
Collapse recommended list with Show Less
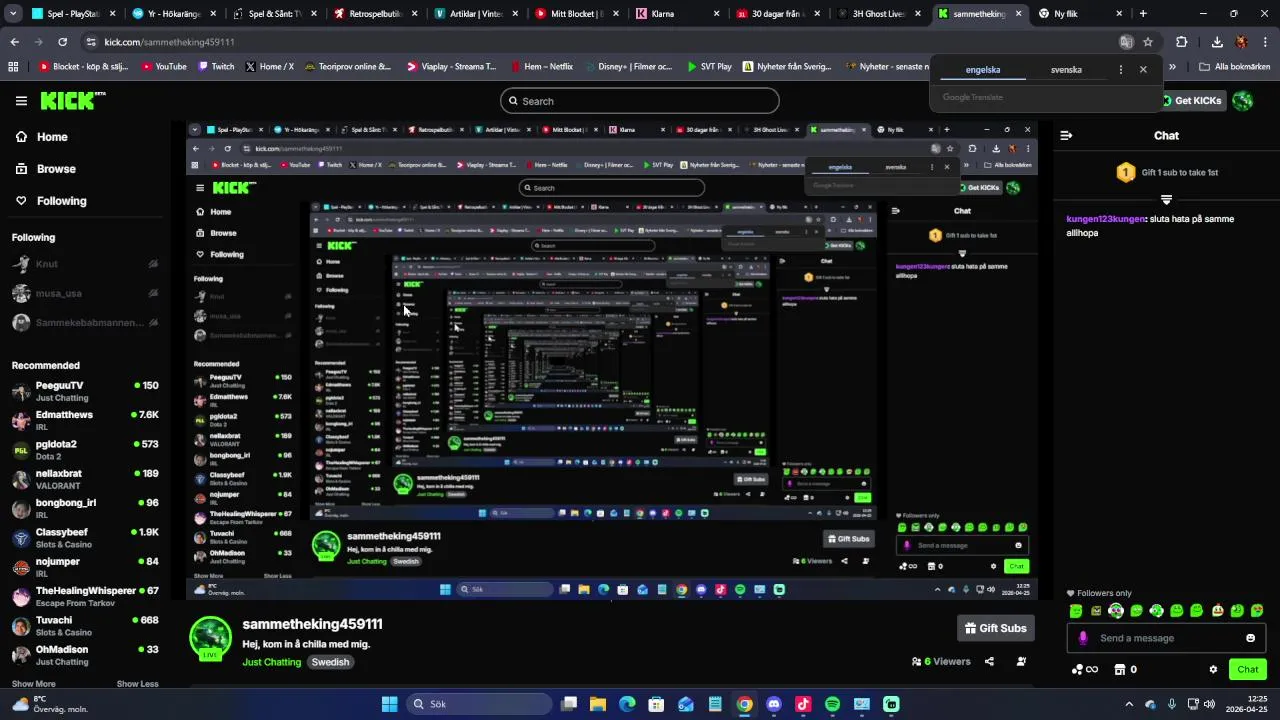[137, 684]
